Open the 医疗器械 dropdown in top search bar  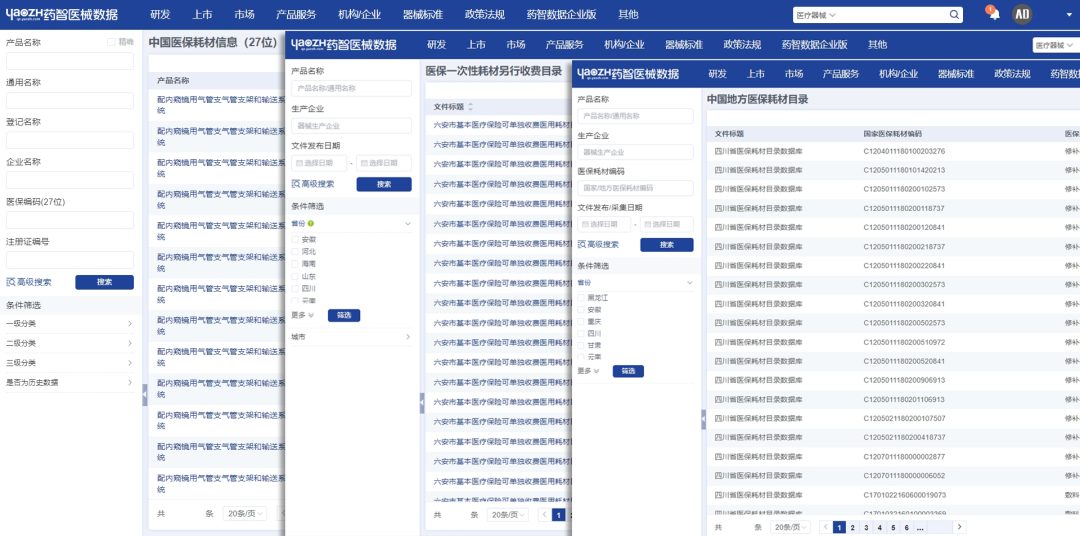816,14
